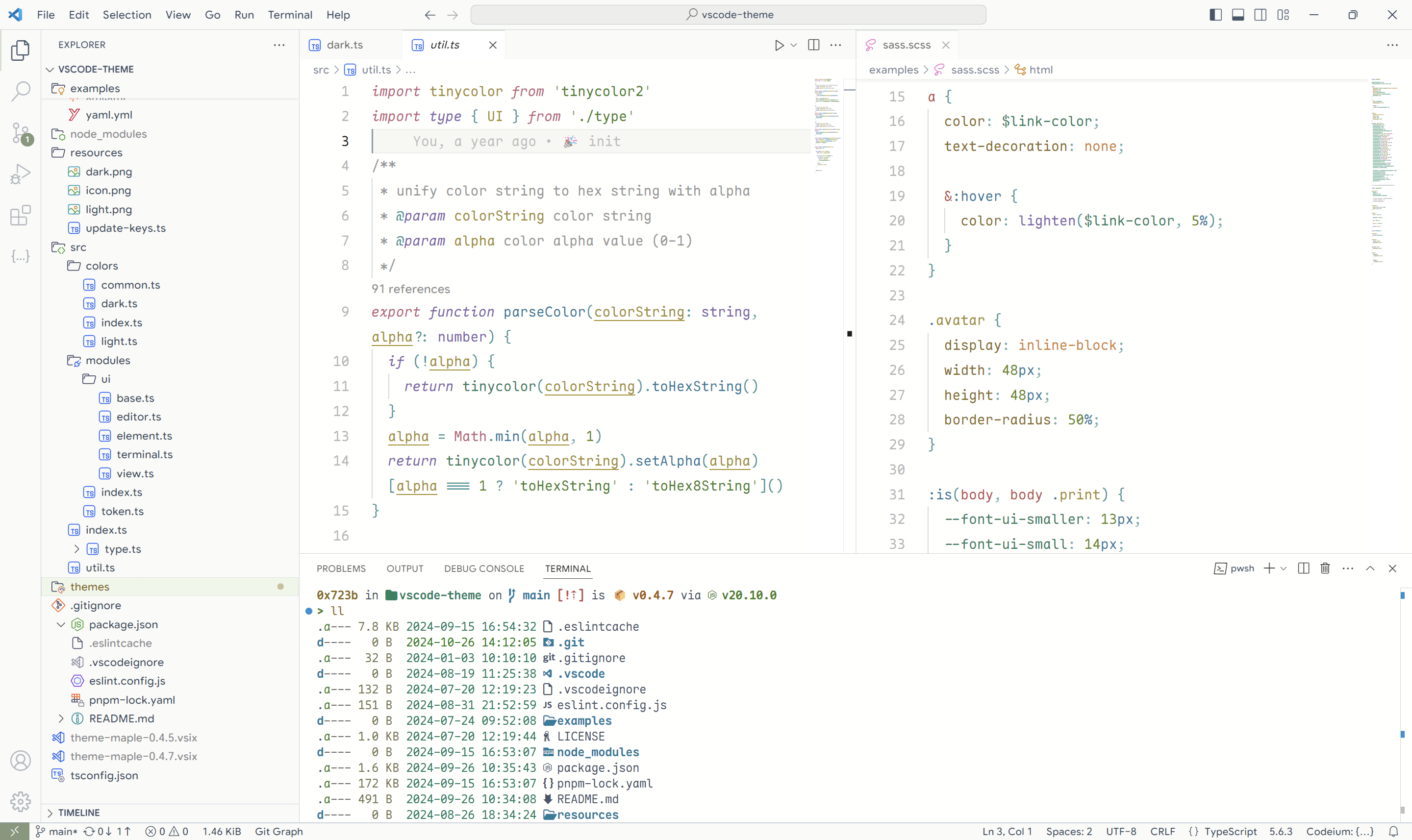Select the dark.ts editor tab
This screenshot has height=840, width=1412.
click(345, 44)
